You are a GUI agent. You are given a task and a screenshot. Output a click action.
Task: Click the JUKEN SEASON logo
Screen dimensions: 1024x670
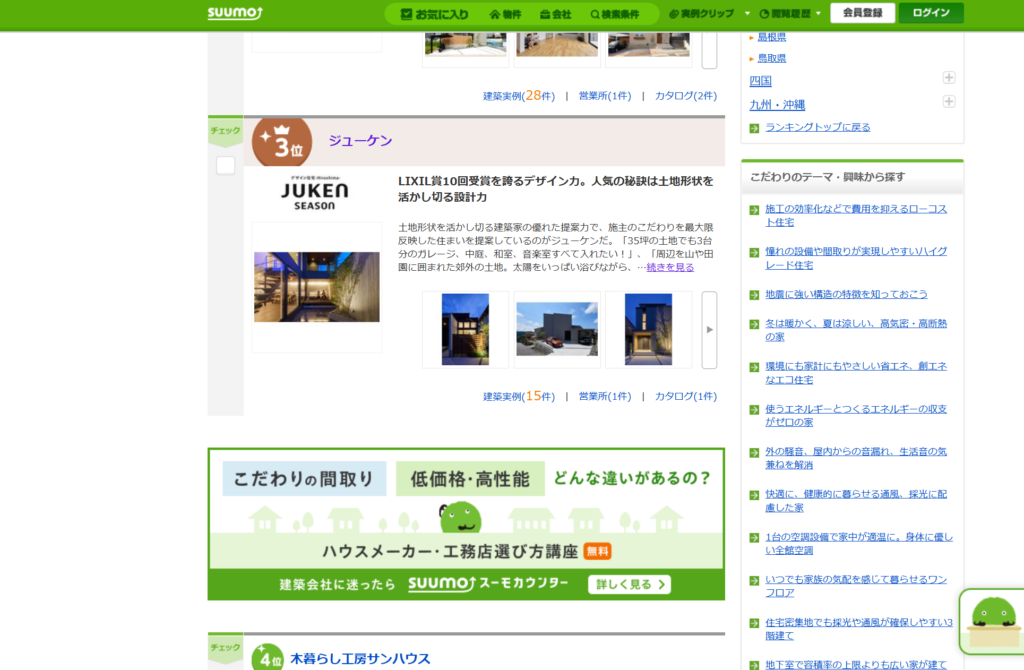[315, 193]
